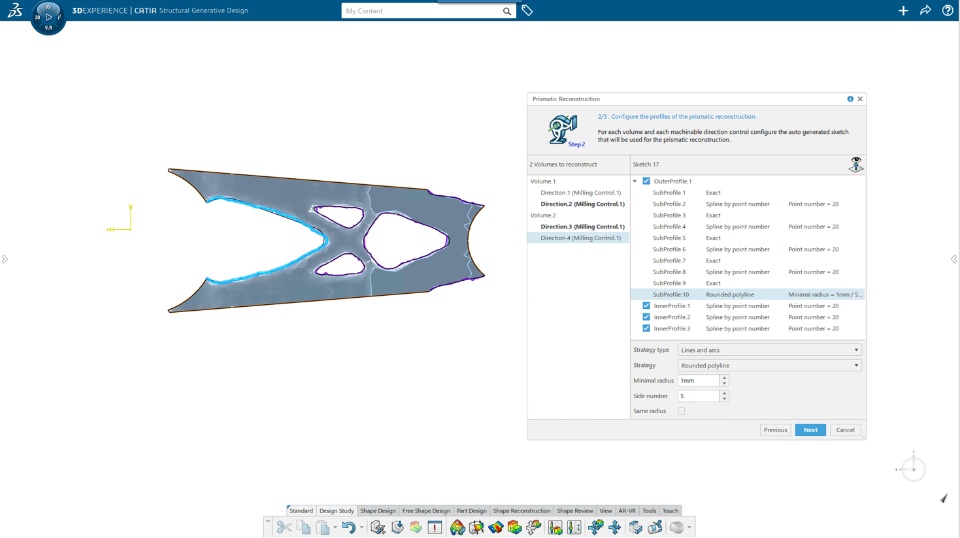This screenshot has height=538, width=960.
Task: Click the blue four-way arrows with color block icon
Action: (x=596, y=527)
